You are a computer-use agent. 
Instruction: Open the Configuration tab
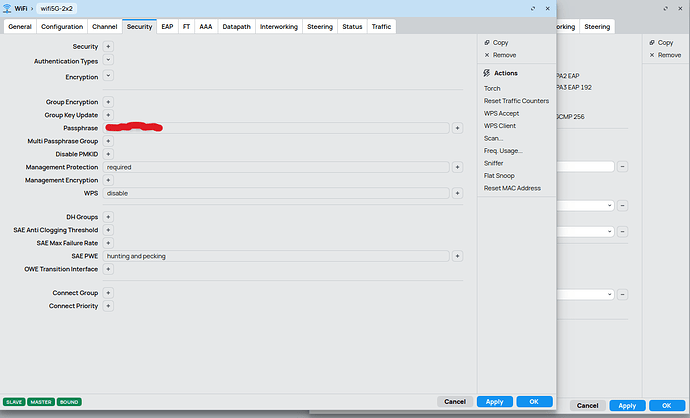tap(62, 26)
